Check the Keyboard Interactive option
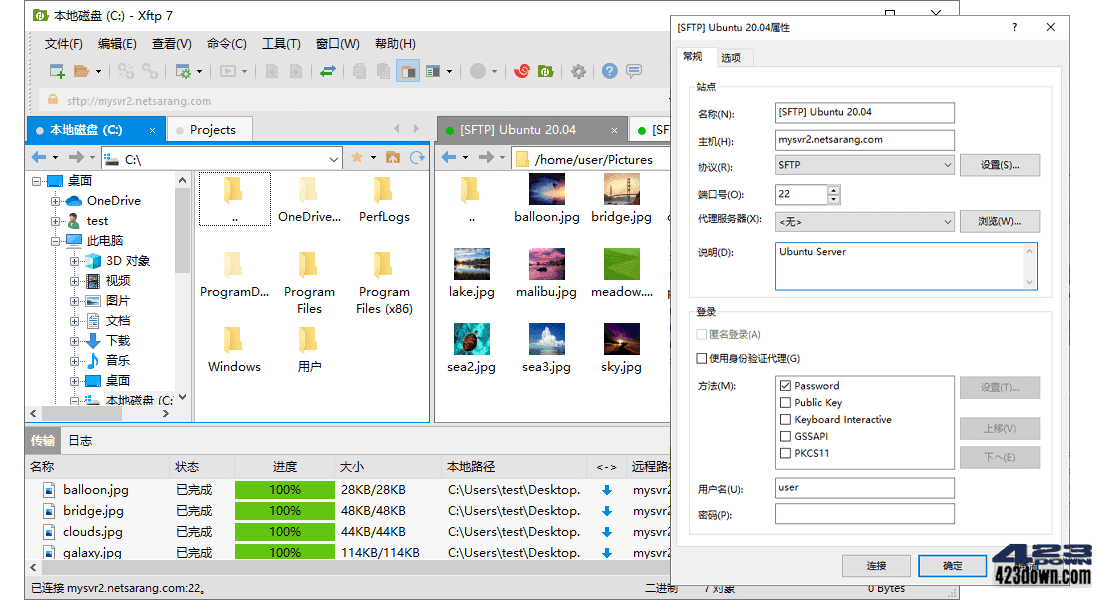Image resolution: width=1100 pixels, height=600 pixels. tap(783, 419)
